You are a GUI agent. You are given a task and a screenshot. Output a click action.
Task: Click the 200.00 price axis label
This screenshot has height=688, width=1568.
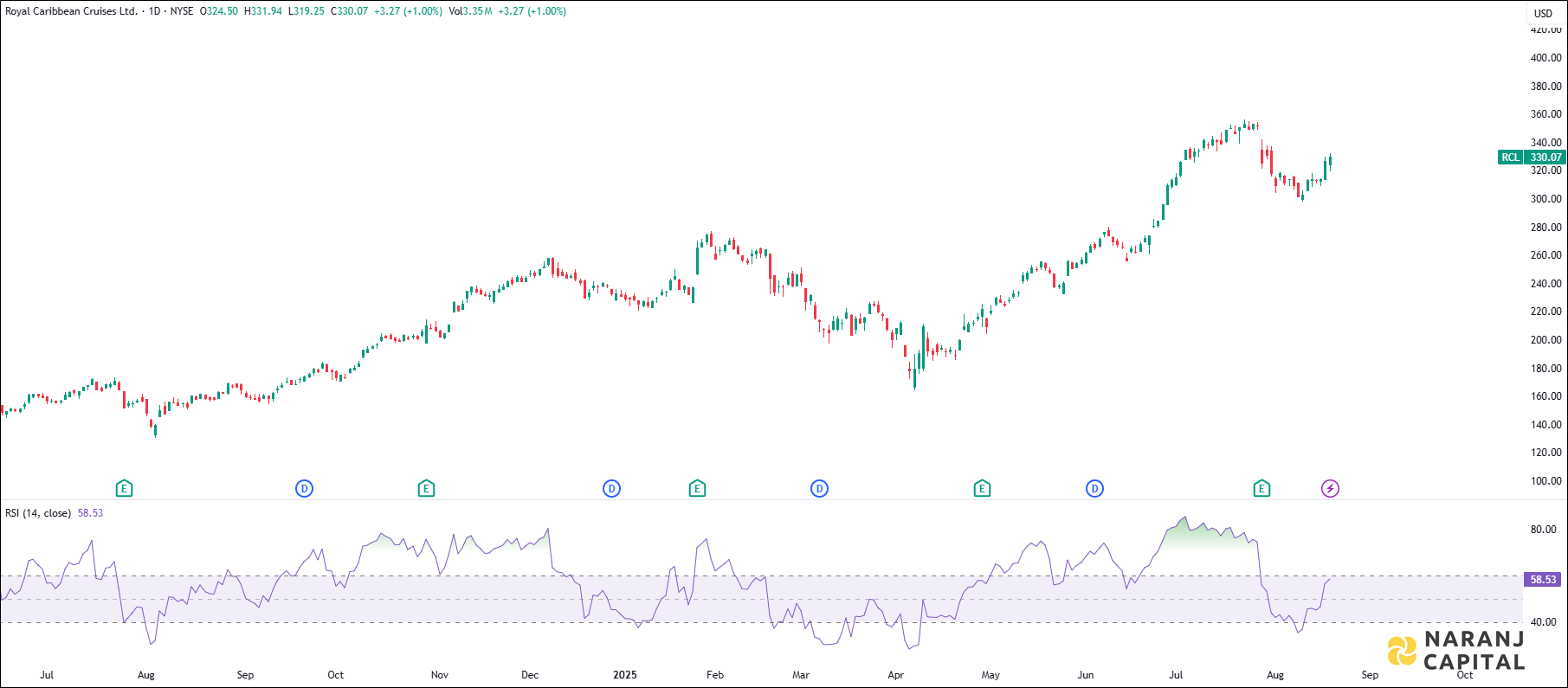click(1545, 340)
